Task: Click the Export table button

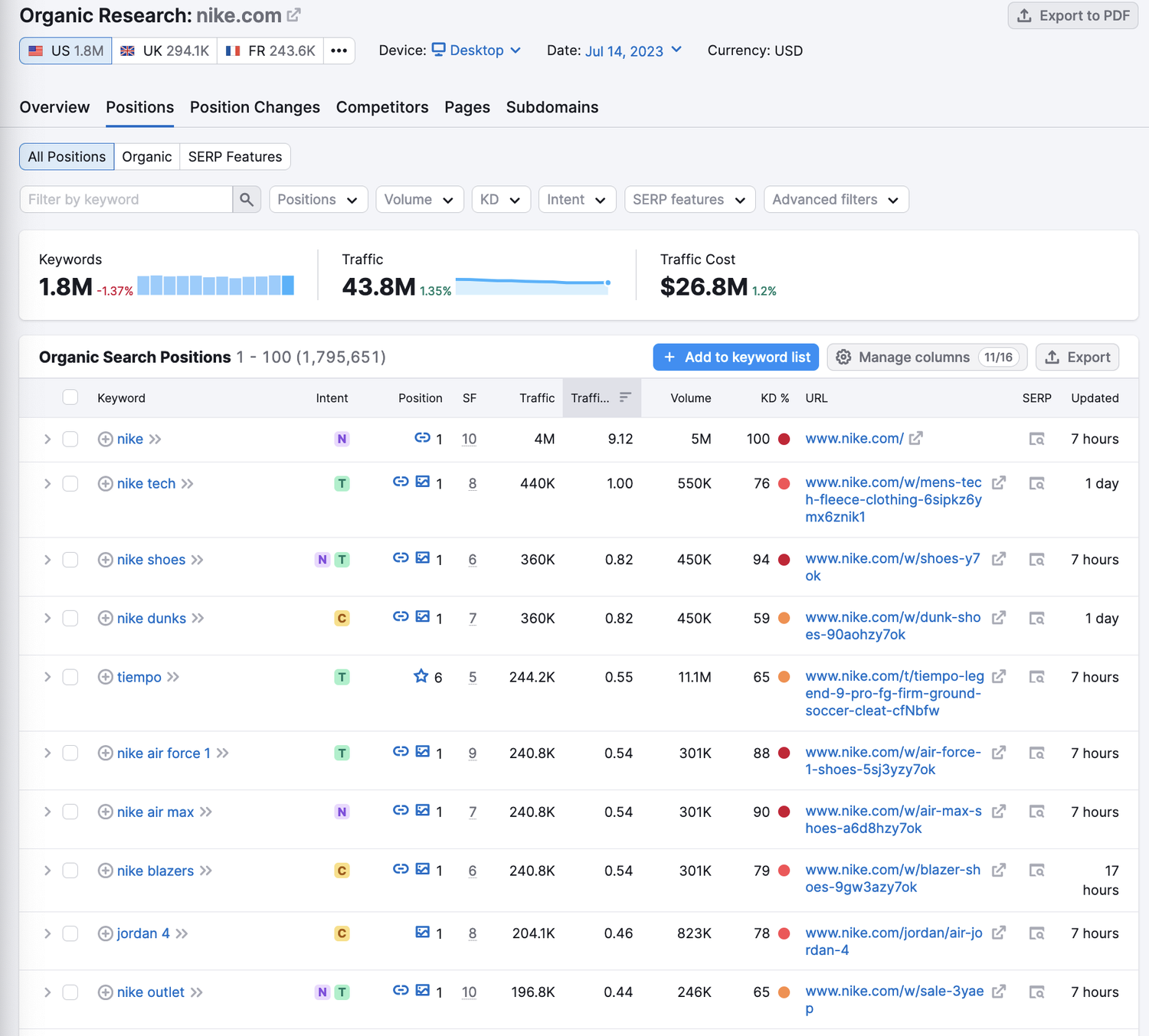Action: [x=1077, y=357]
